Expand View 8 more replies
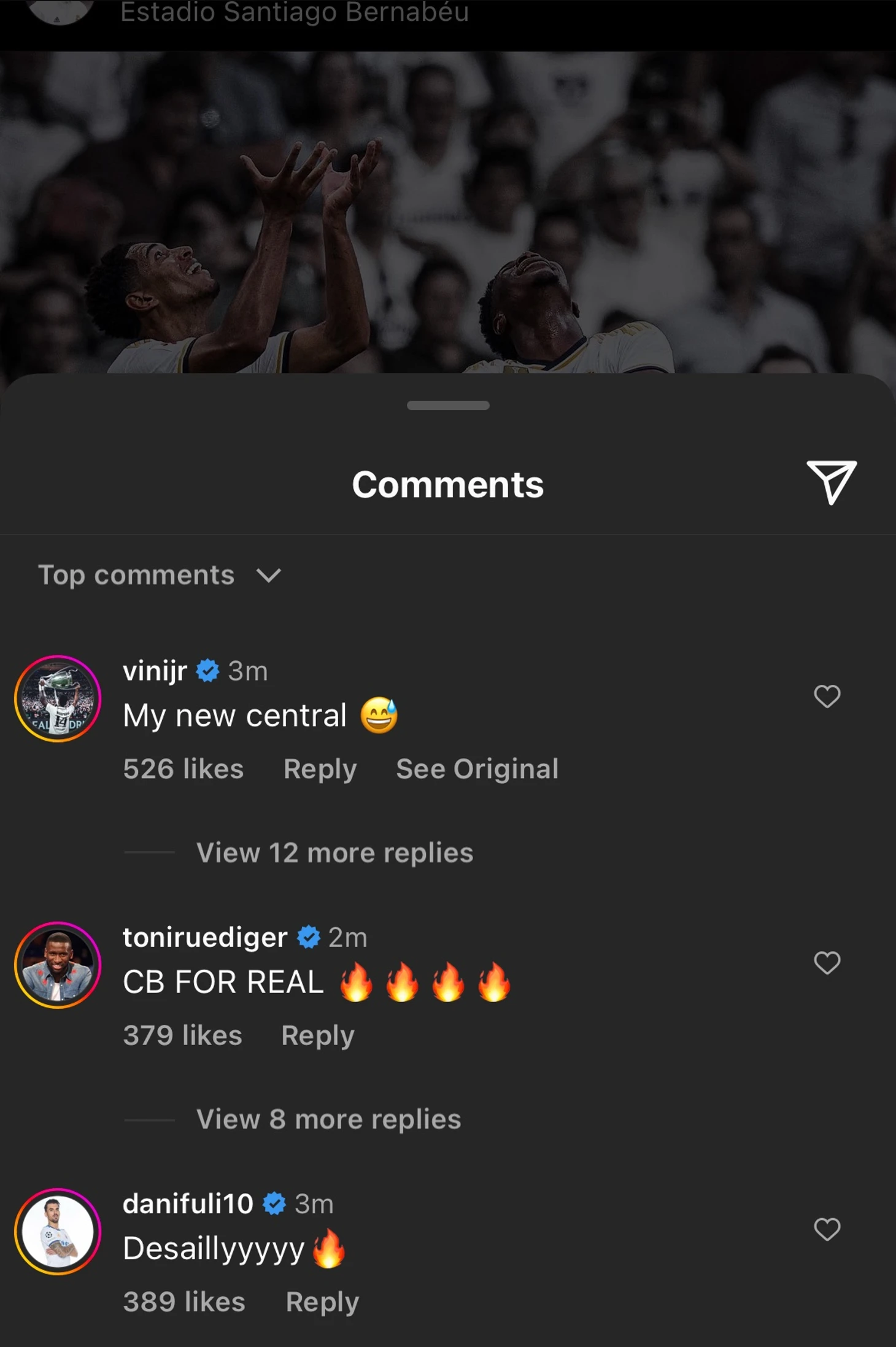The image size is (896, 1347). (328, 1119)
